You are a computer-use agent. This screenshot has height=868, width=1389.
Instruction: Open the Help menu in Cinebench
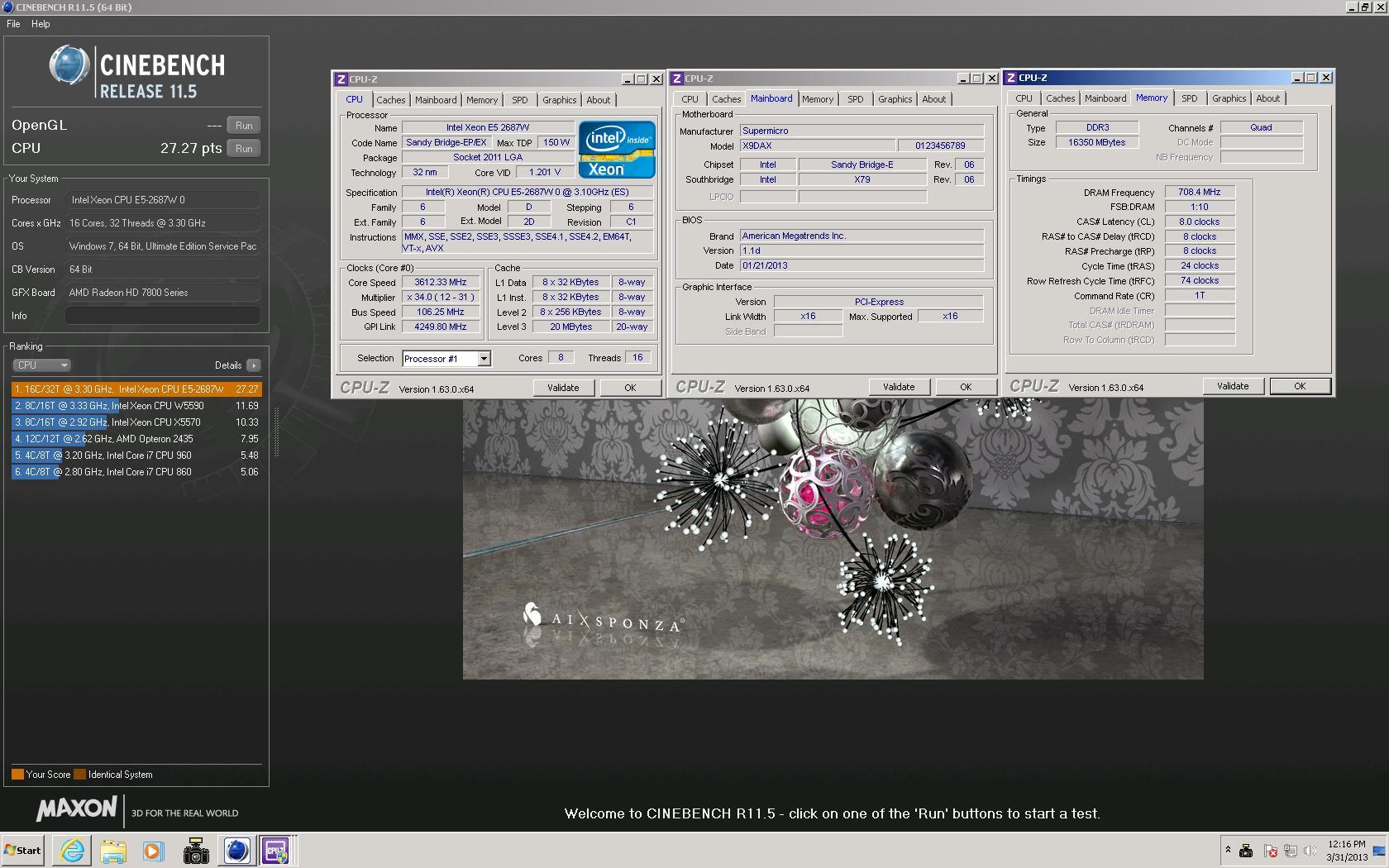point(41,24)
